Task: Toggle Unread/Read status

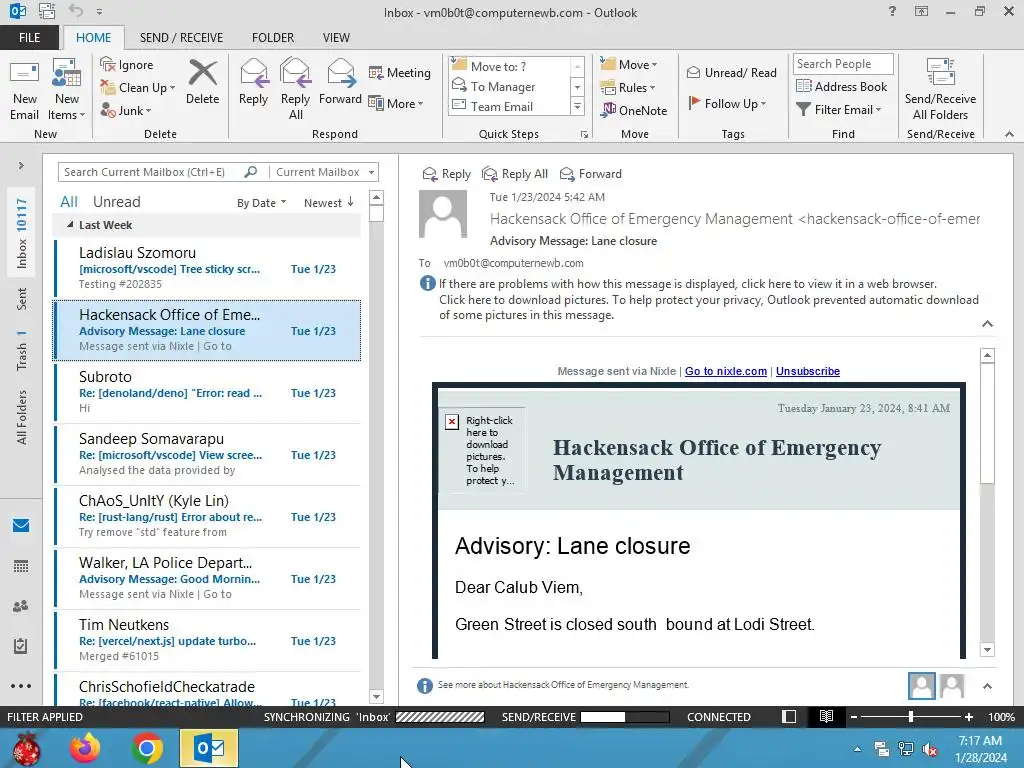Action: point(731,72)
